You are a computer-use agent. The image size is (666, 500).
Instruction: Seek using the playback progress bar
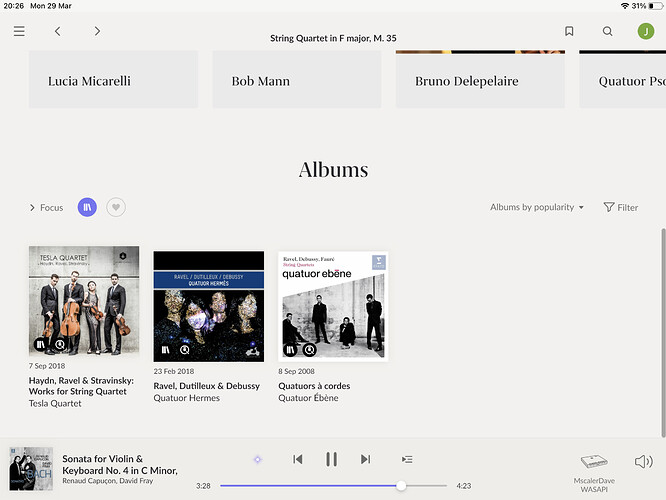click(333, 486)
